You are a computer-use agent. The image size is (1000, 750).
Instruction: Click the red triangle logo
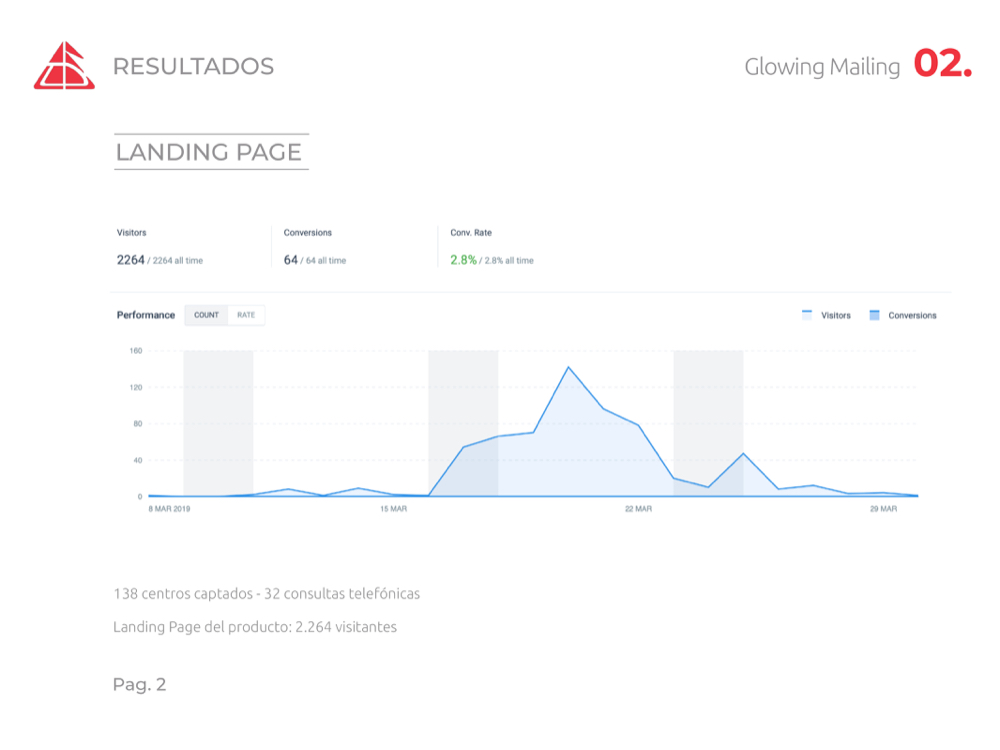pyautogui.click(x=64, y=65)
